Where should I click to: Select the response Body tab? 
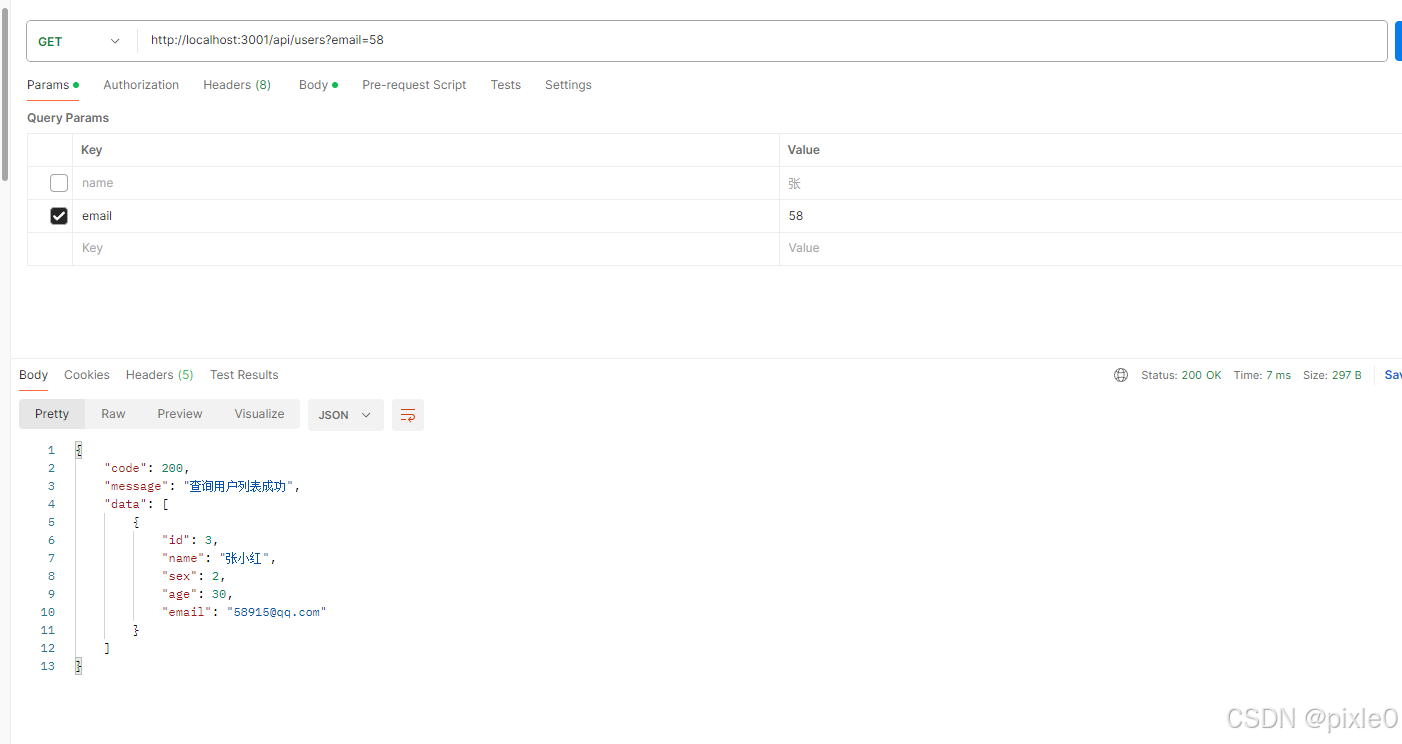[33, 375]
